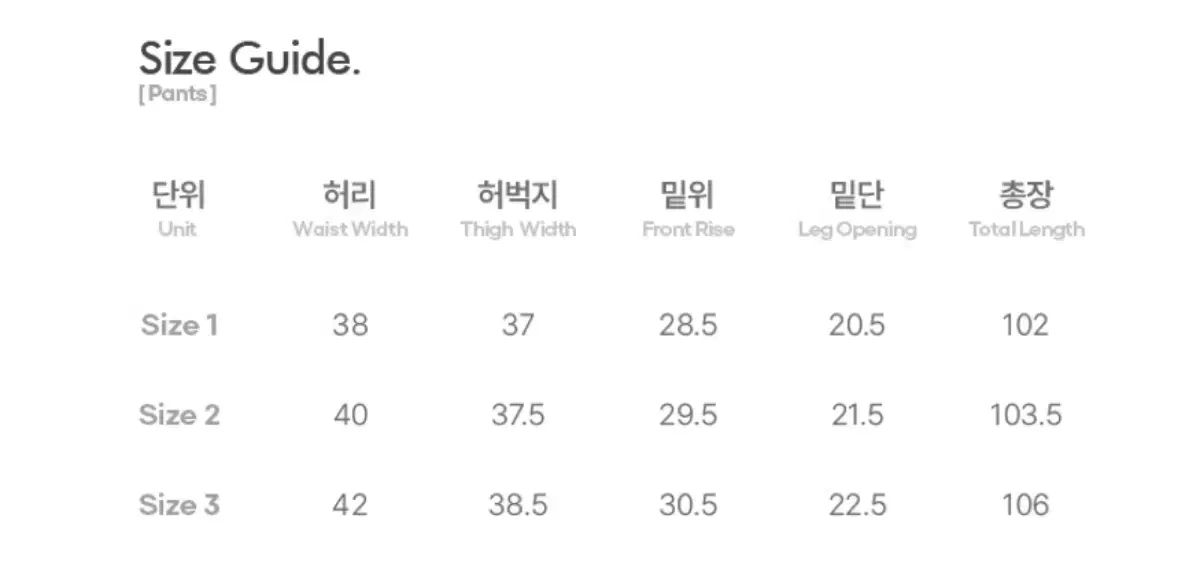This screenshot has height=566, width=1200.
Task: Click Size 2 front rise value 29.5
Action: click(688, 415)
